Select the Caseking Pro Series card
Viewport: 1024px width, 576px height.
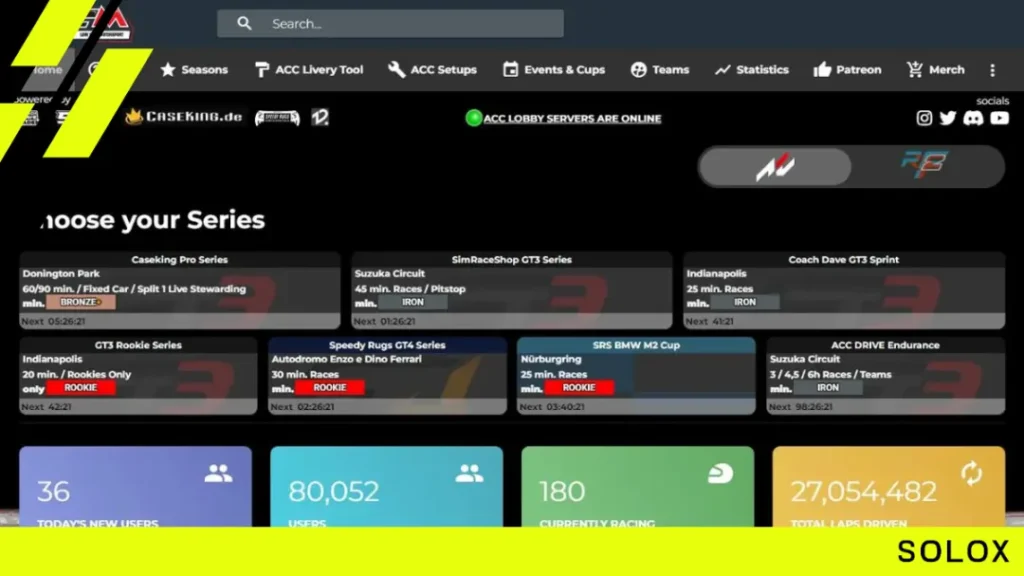coord(180,290)
